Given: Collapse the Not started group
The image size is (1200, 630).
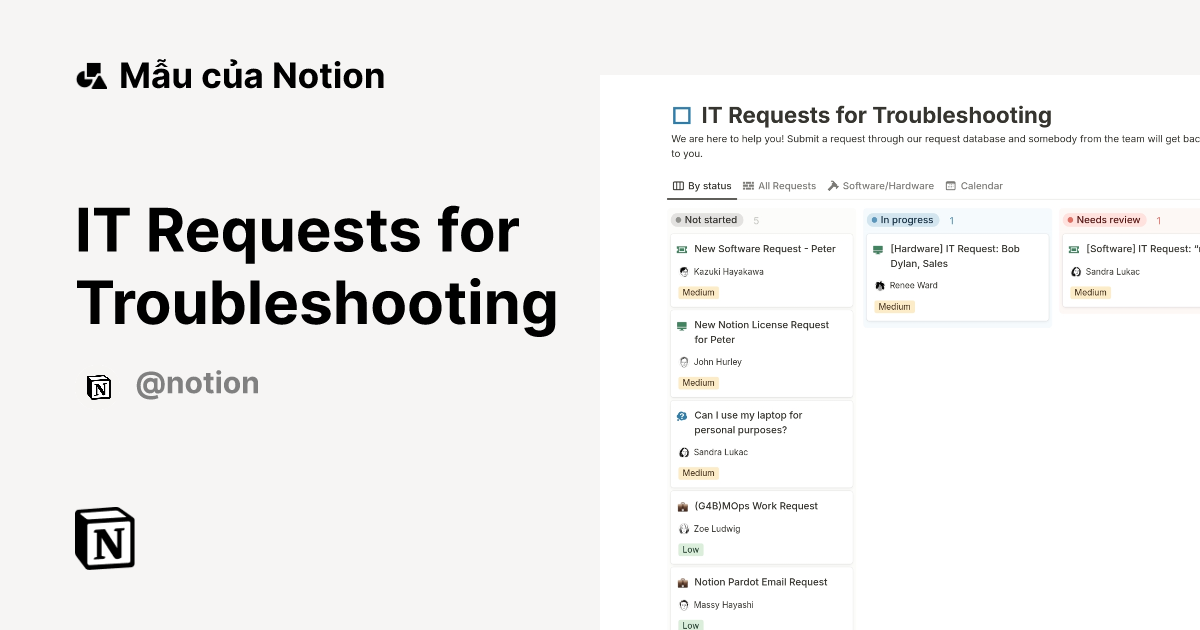Looking at the screenshot, I should coord(706,219).
